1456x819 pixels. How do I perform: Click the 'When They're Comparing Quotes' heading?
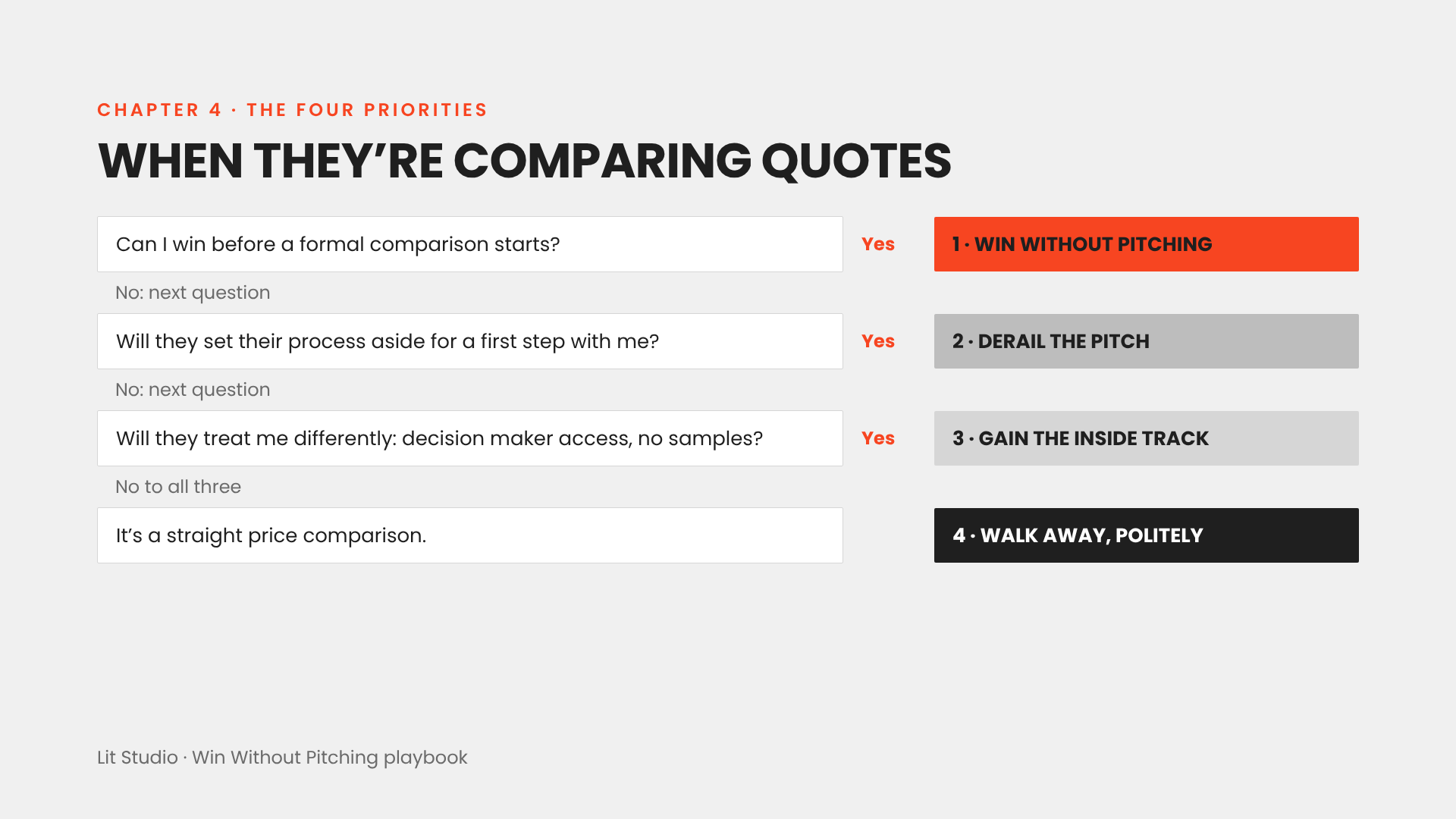click(525, 161)
